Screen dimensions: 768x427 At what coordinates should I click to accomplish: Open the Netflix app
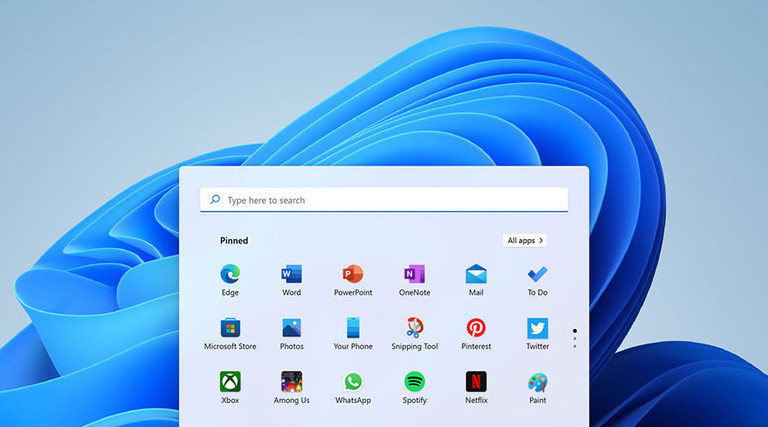[x=476, y=387]
